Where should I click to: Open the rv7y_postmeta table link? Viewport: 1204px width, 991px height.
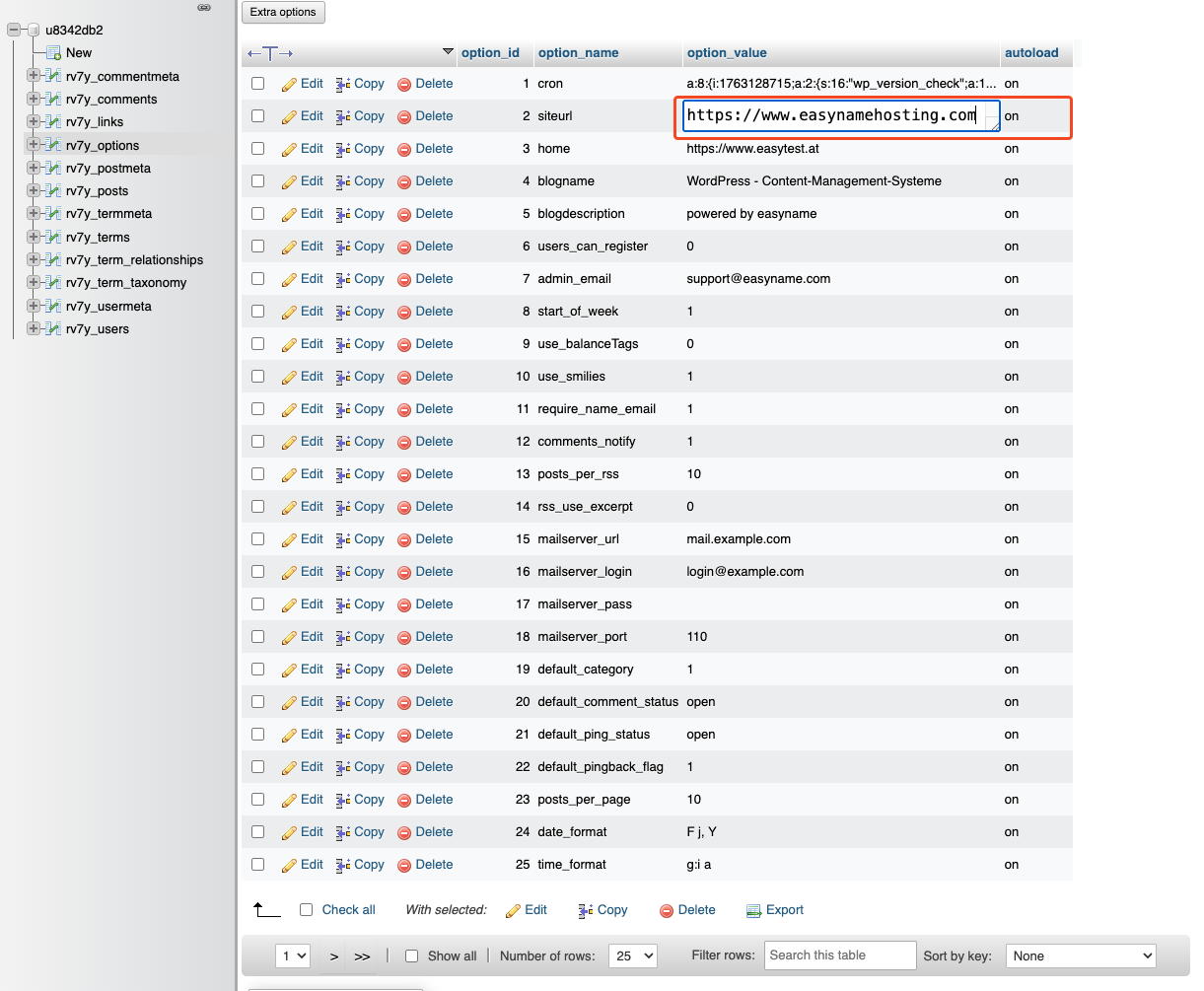108,169
